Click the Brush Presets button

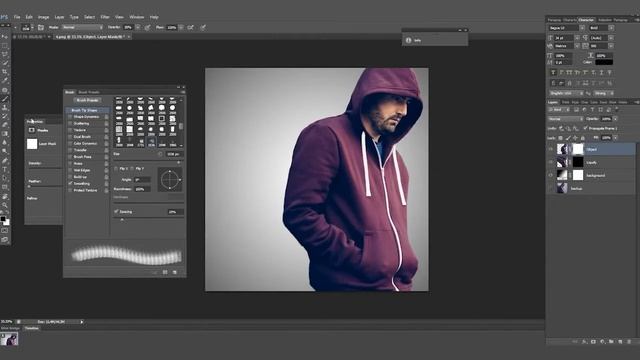[x=87, y=100]
